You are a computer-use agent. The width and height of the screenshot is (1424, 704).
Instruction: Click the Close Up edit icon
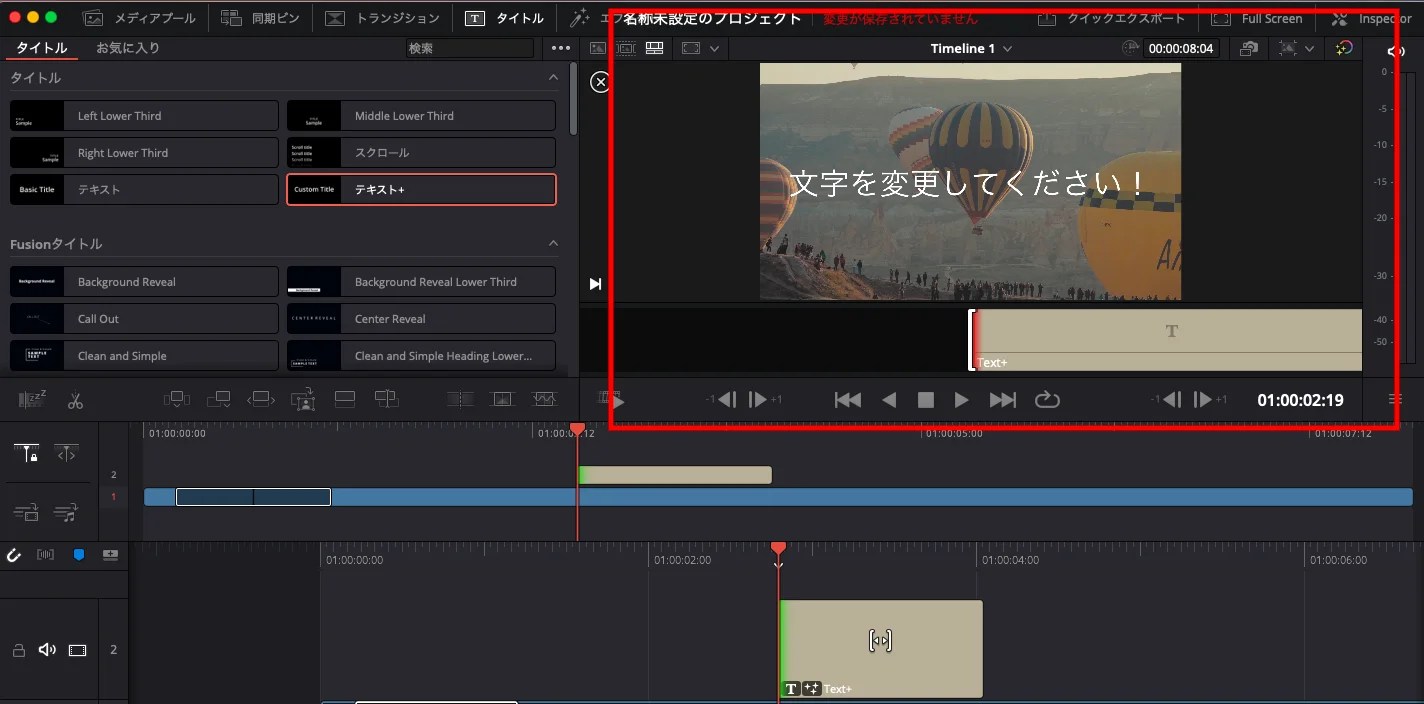point(303,400)
